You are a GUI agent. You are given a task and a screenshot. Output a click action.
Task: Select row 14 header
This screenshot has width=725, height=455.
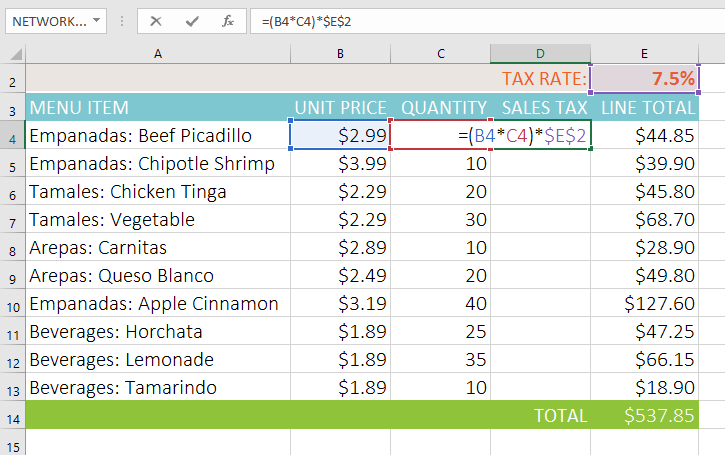12,415
